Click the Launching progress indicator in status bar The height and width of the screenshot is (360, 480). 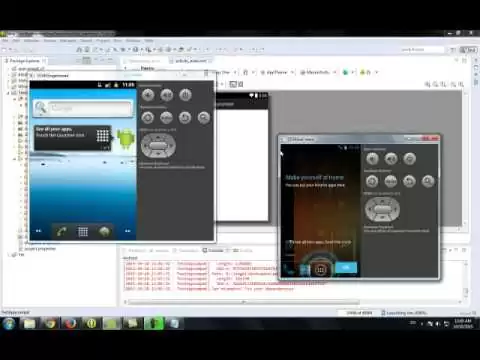click(404, 313)
